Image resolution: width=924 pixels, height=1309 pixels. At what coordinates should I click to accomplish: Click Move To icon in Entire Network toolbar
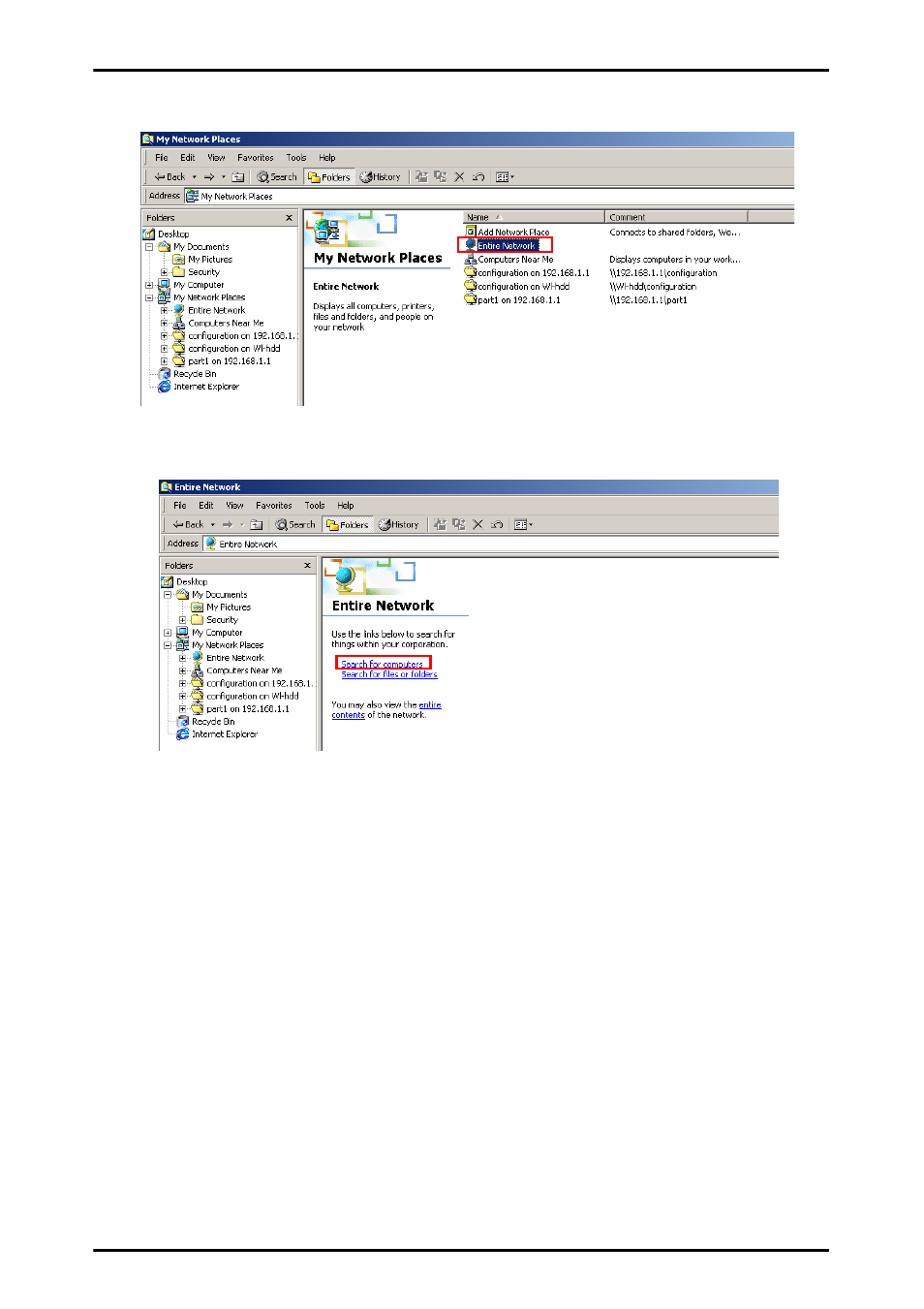tap(440, 525)
